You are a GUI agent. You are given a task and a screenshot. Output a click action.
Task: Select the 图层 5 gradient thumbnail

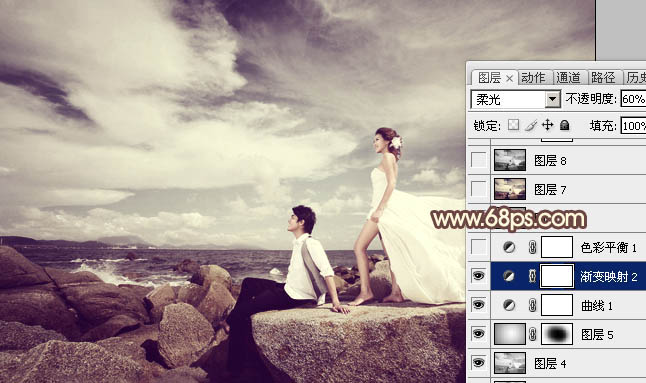coord(510,334)
